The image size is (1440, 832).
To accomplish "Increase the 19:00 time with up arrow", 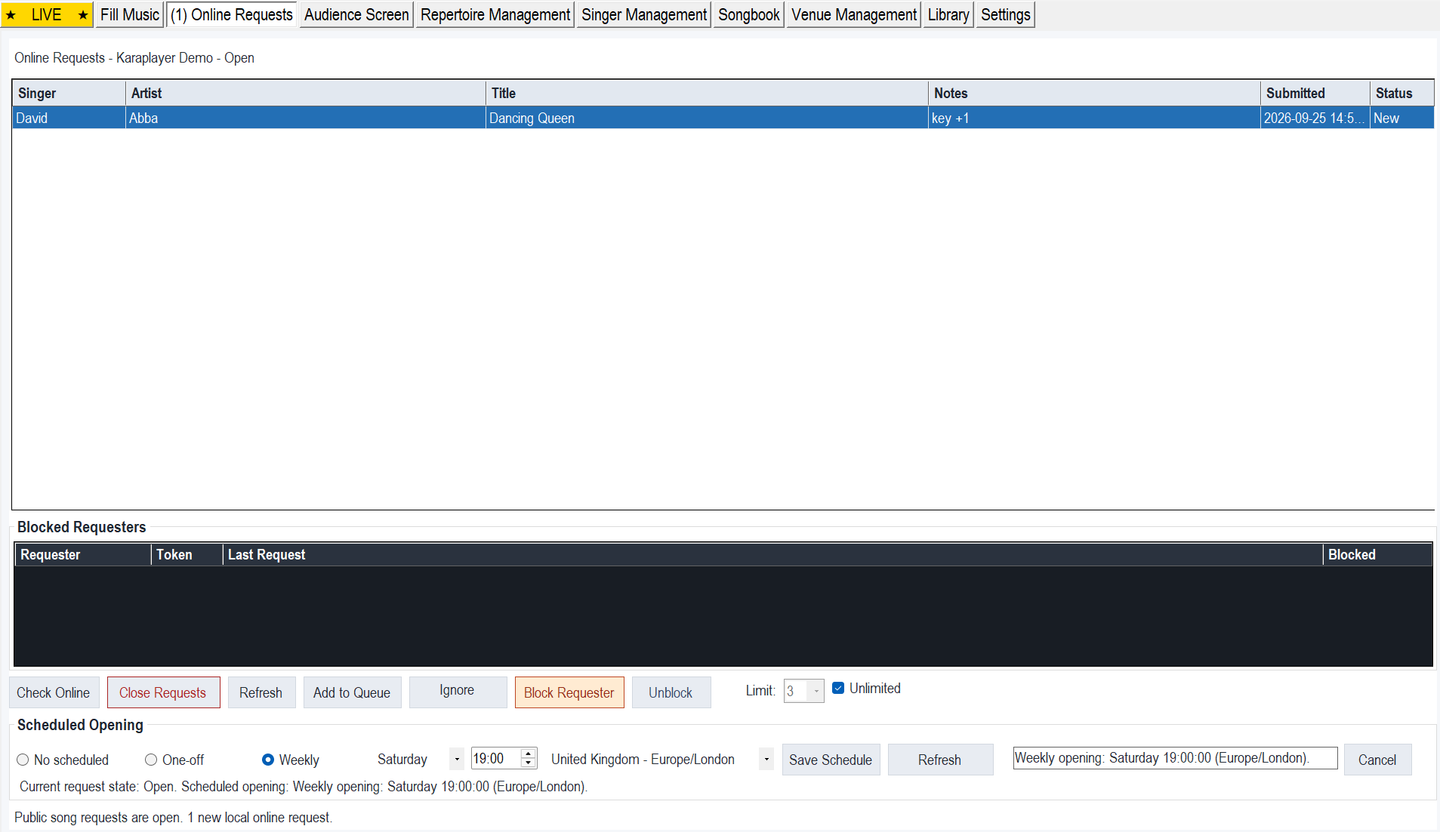I will (529, 754).
